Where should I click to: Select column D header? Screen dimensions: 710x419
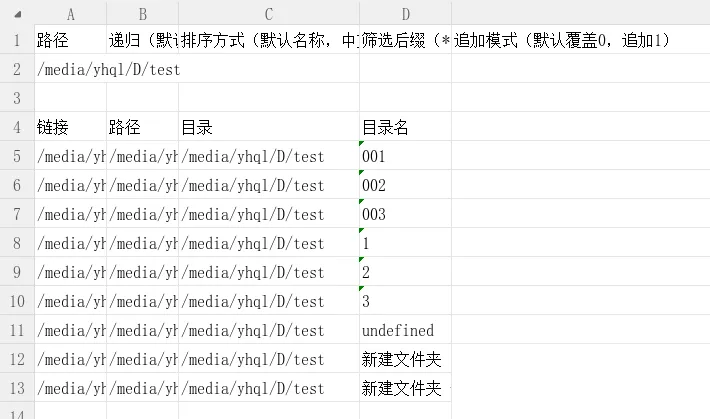click(x=405, y=14)
